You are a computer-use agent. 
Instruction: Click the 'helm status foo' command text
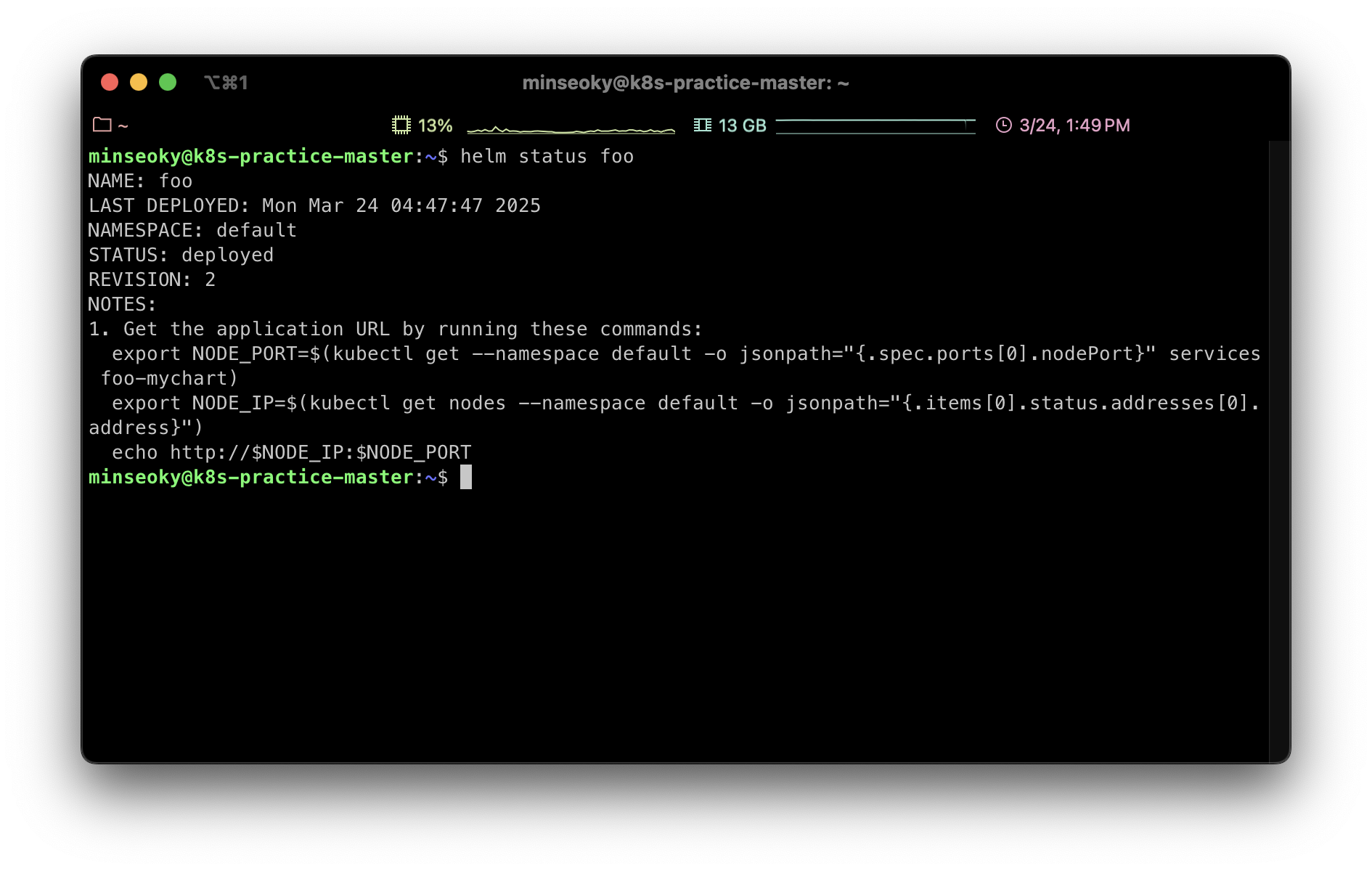pos(547,157)
